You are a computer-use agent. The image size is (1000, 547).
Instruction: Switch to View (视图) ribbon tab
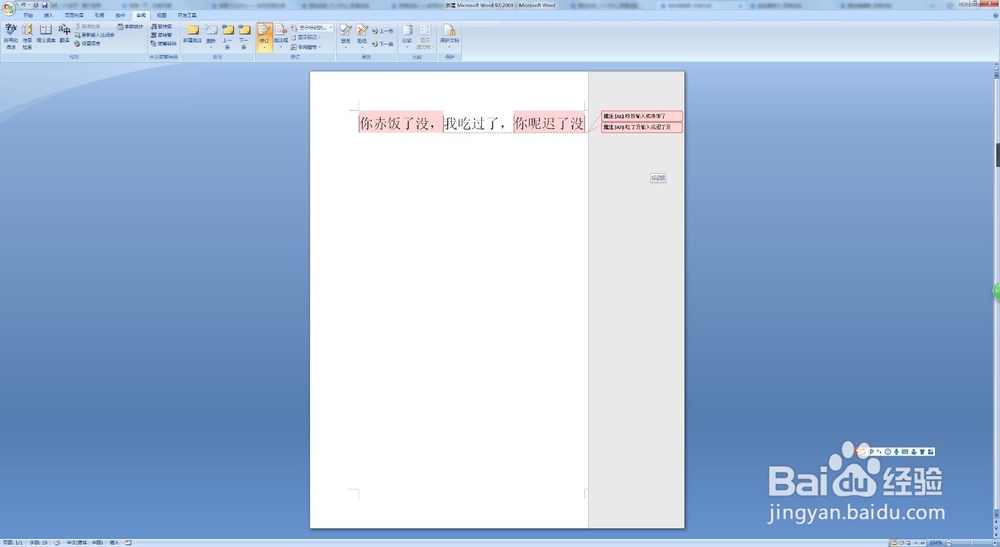point(161,15)
